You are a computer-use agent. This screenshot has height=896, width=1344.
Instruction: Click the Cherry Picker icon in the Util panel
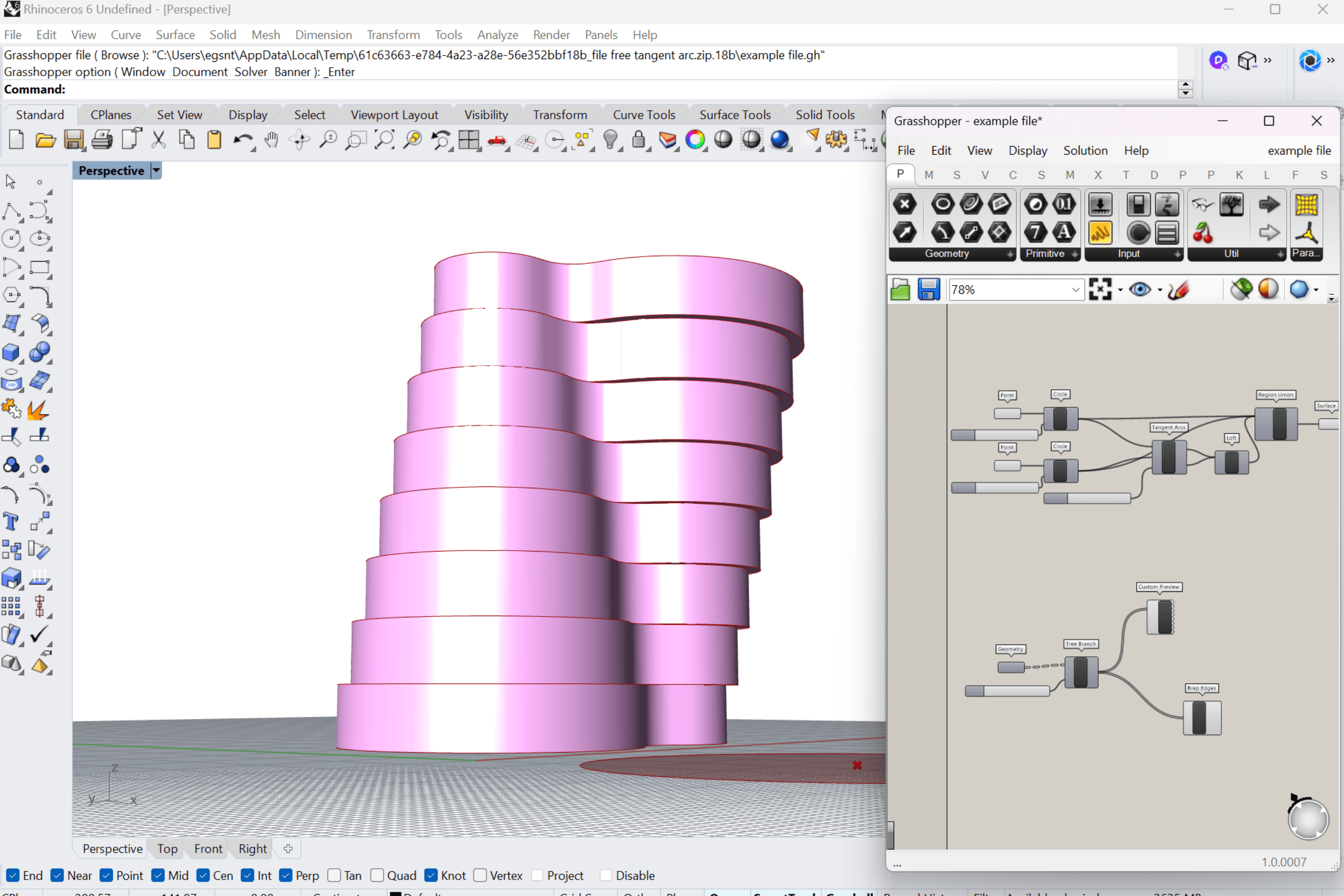click(1202, 233)
